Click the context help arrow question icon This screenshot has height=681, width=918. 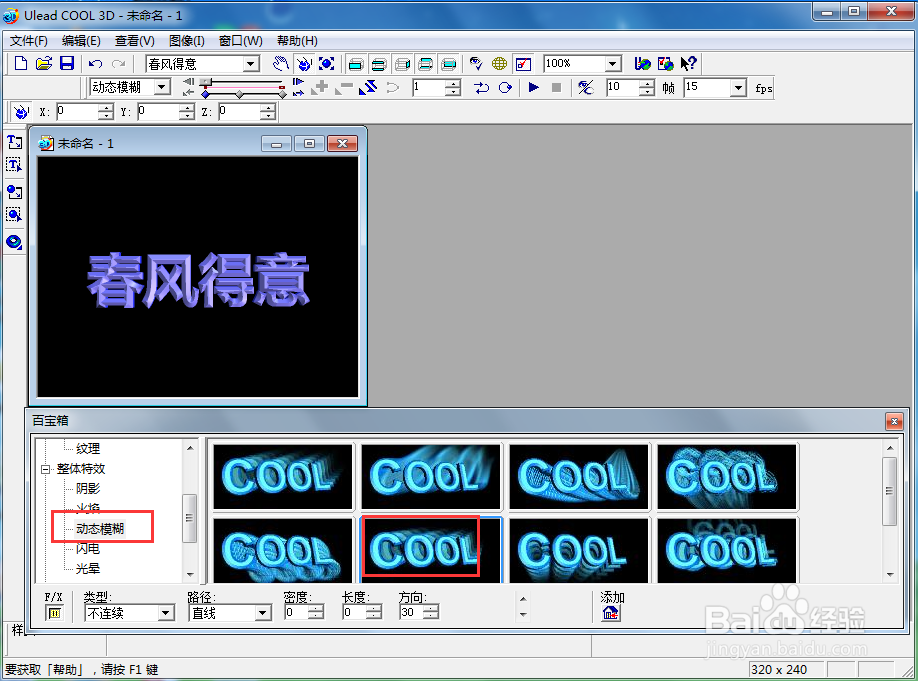(x=688, y=63)
